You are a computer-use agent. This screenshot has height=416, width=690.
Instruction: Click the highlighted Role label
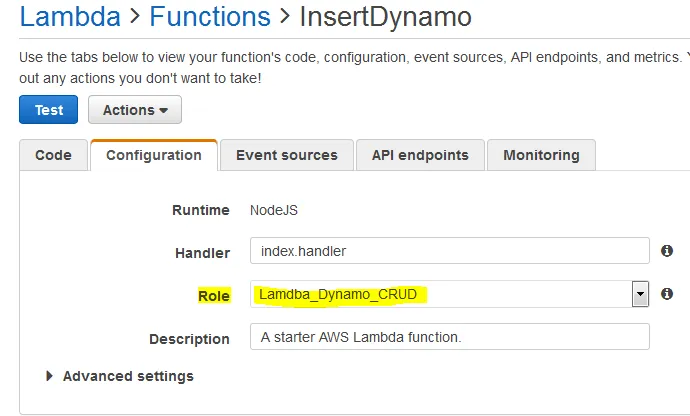[214, 295]
